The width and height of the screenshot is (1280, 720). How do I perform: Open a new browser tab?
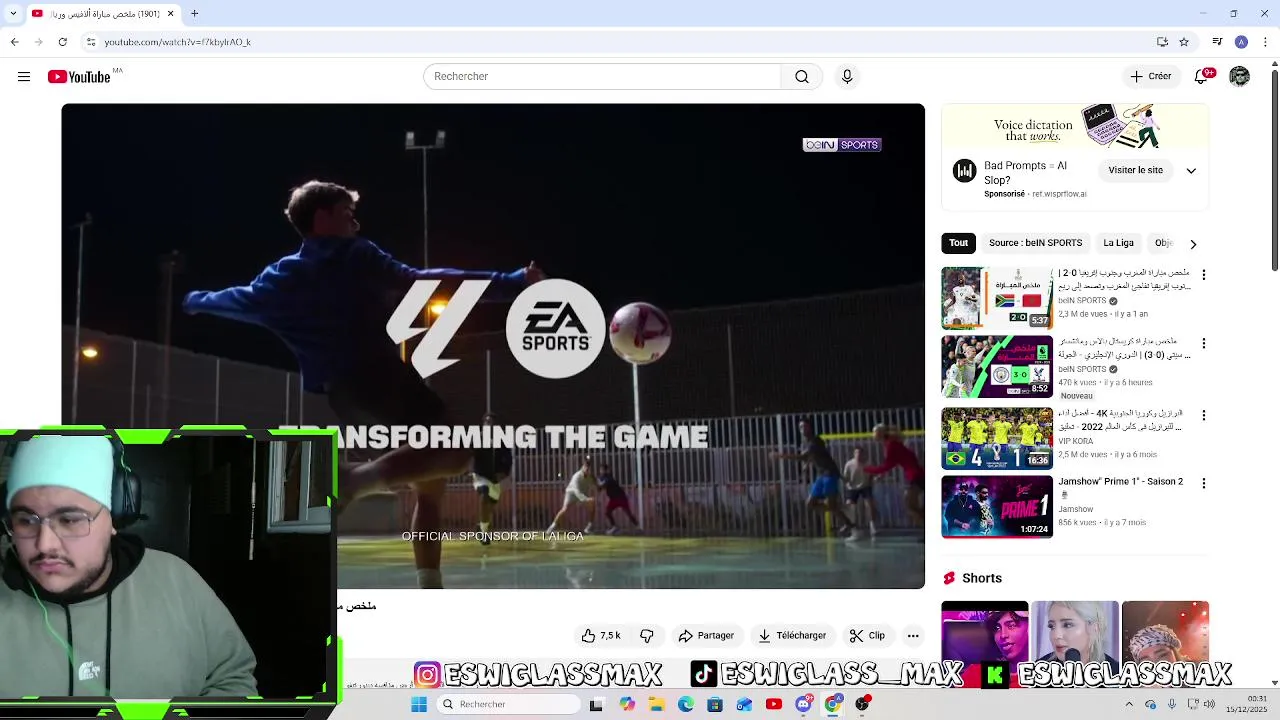(x=195, y=13)
